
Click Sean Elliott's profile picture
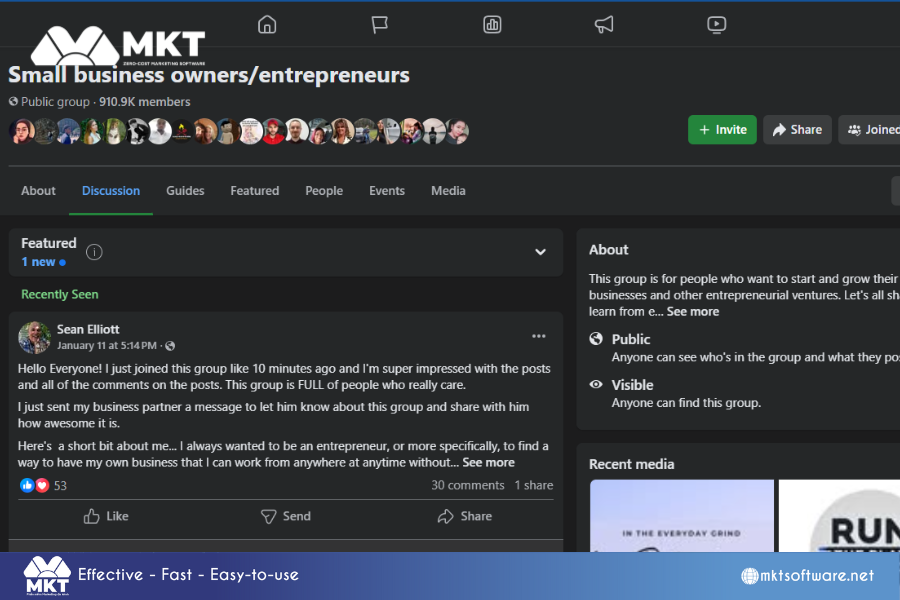click(34, 337)
